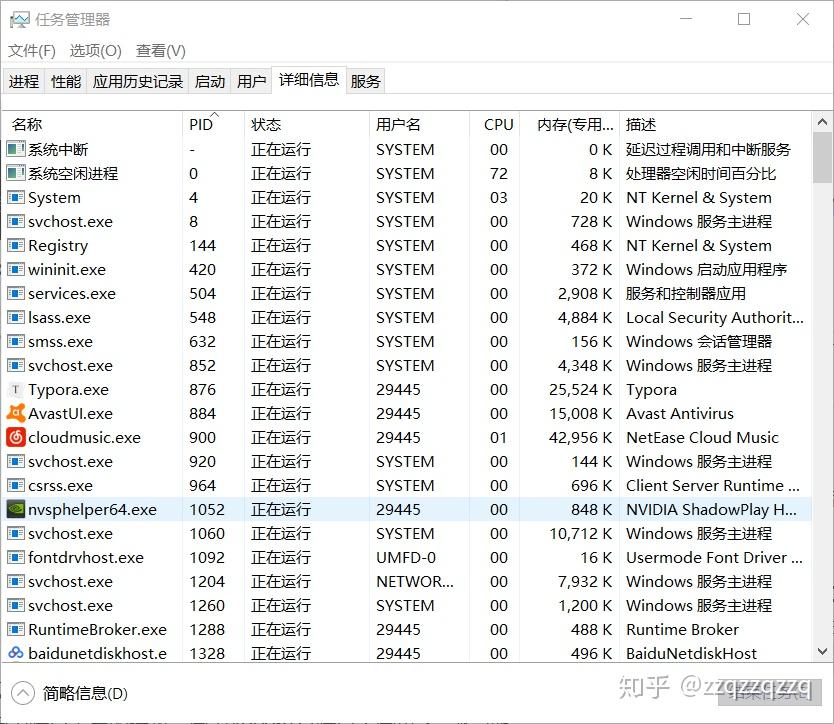Click the cloudmusic.exe NetEase Cloud Music icon
Image resolution: width=834 pixels, height=724 pixels.
point(14,437)
